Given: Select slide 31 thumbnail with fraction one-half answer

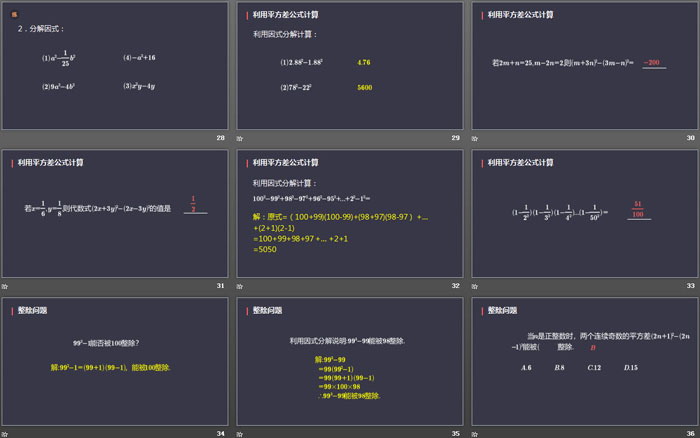Looking at the screenshot, I should (x=115, y=213).
